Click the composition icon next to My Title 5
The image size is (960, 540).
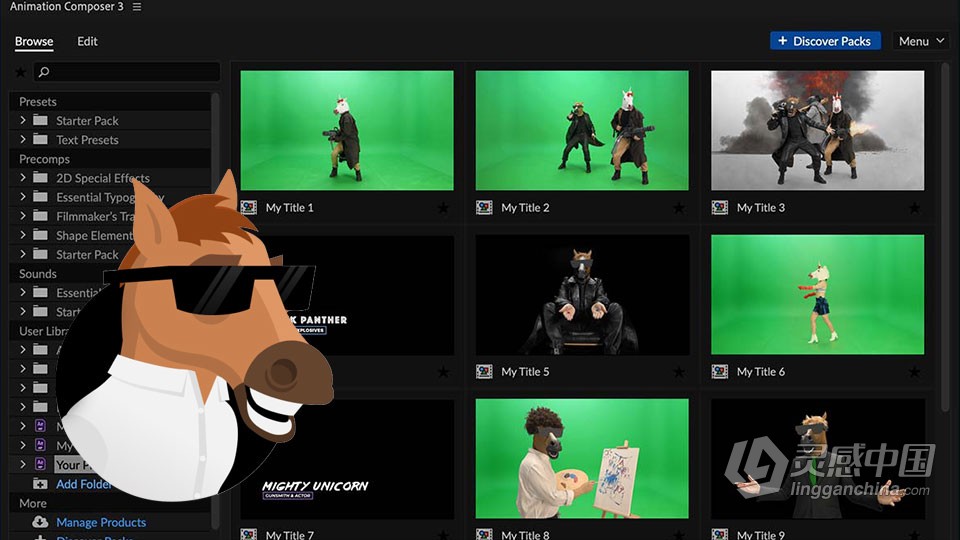pos(484,371)
